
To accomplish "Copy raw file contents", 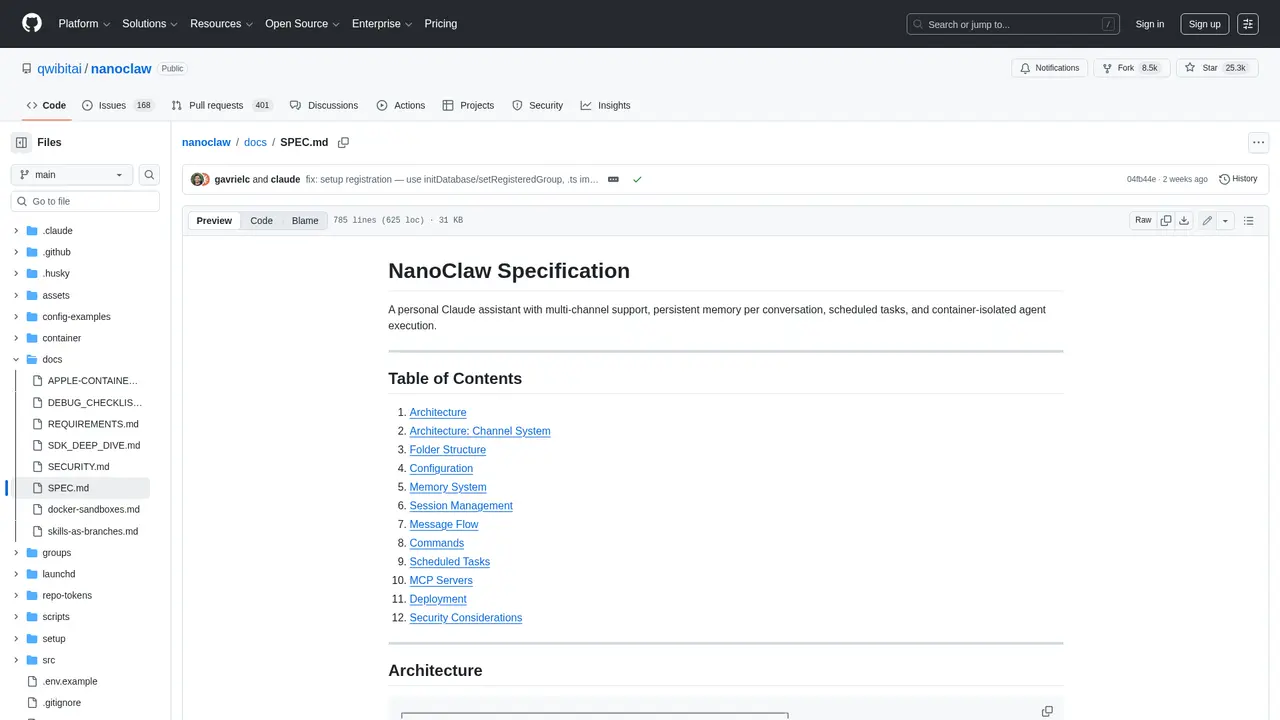I will point(1166,220).
